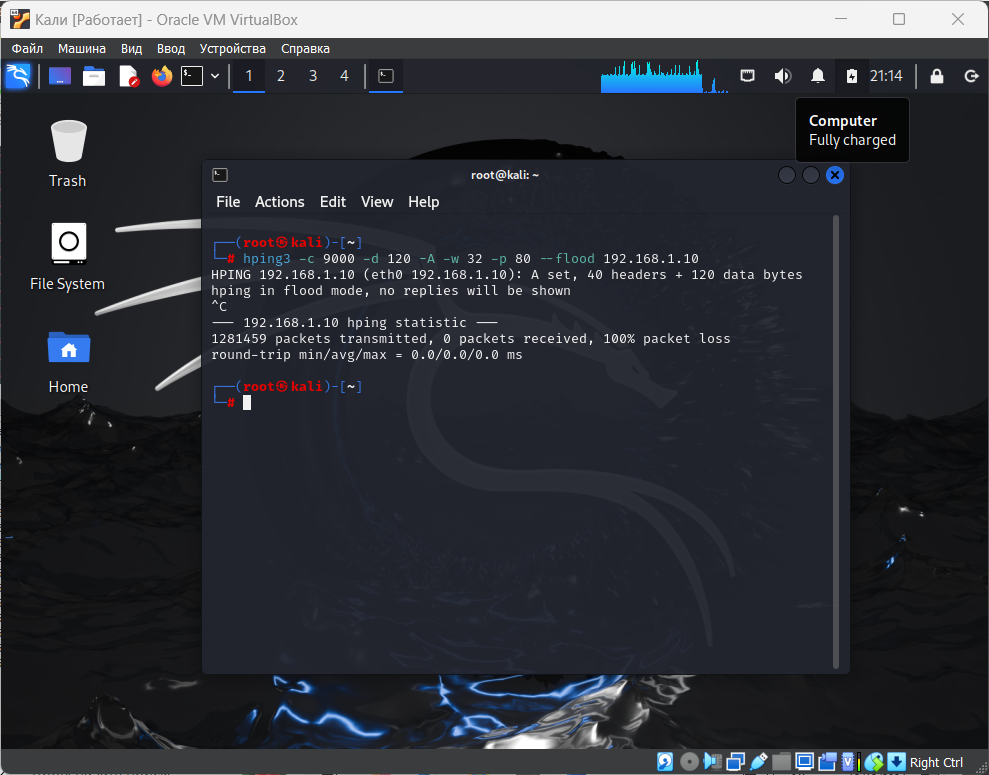Viewport: 989px width, 775px height.
Task: Open the terminal Help menu
Action: [x=423, y=202]
